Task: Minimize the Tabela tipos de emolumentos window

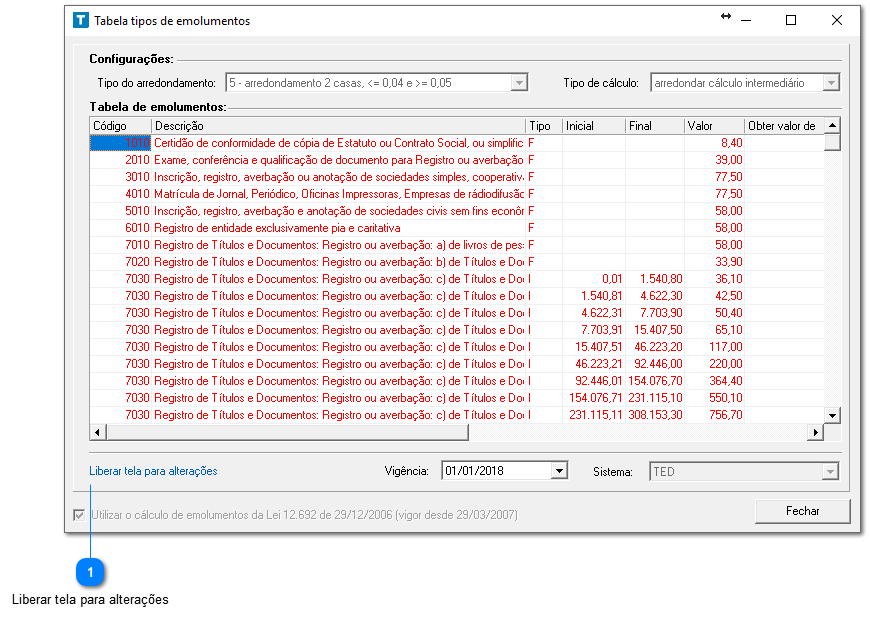Action: point(746,21)
